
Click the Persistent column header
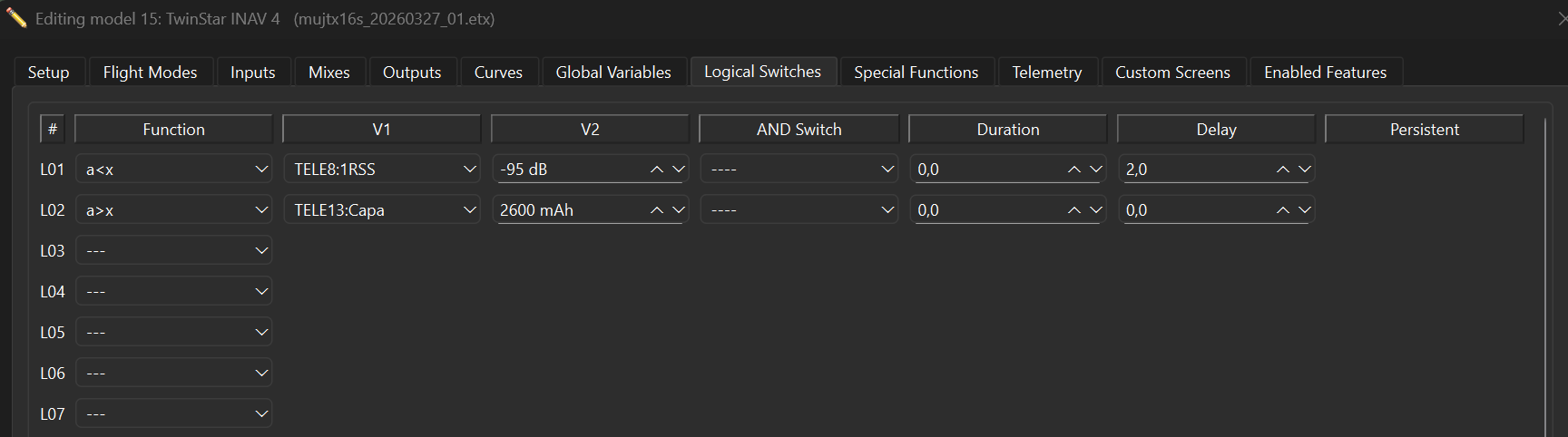(1424, 130)
